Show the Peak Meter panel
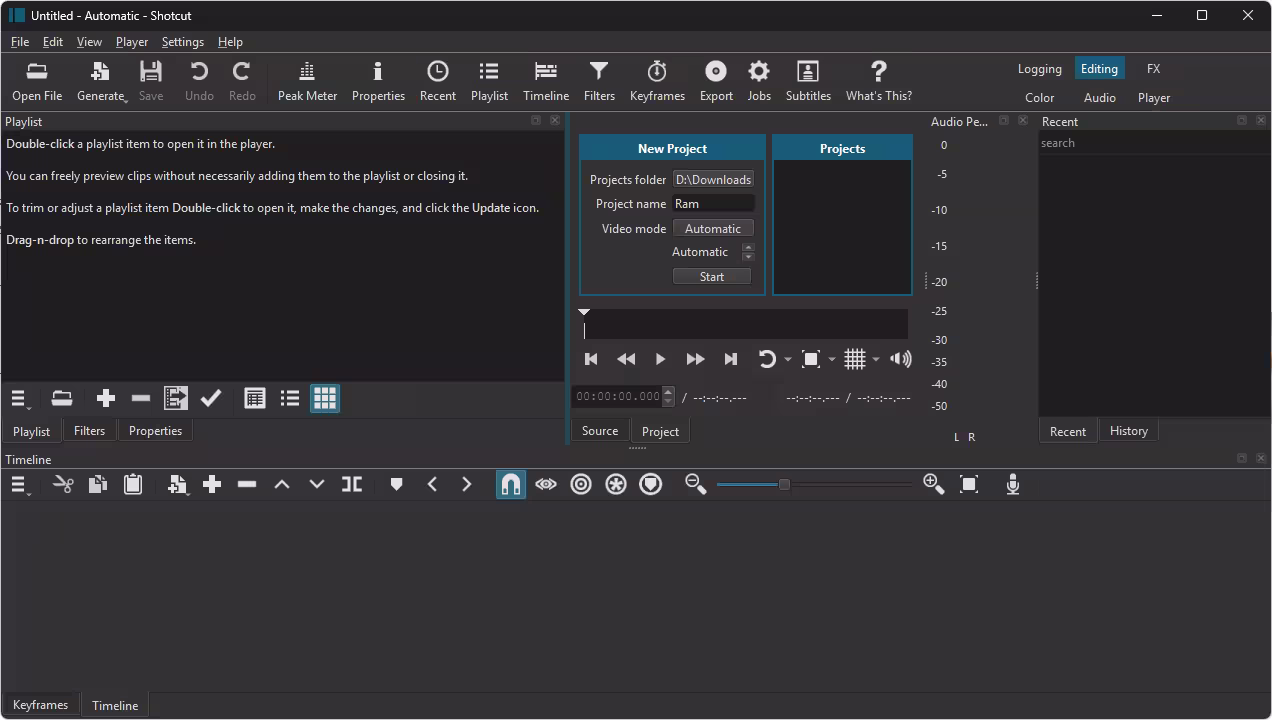The width and height of the screenshot is (1272, 720). (307, 81)
